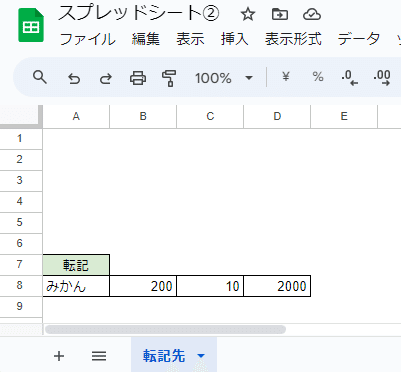The image size is (401, 372).
Task: Click the move to folder icon
Action: click(280, 14)
